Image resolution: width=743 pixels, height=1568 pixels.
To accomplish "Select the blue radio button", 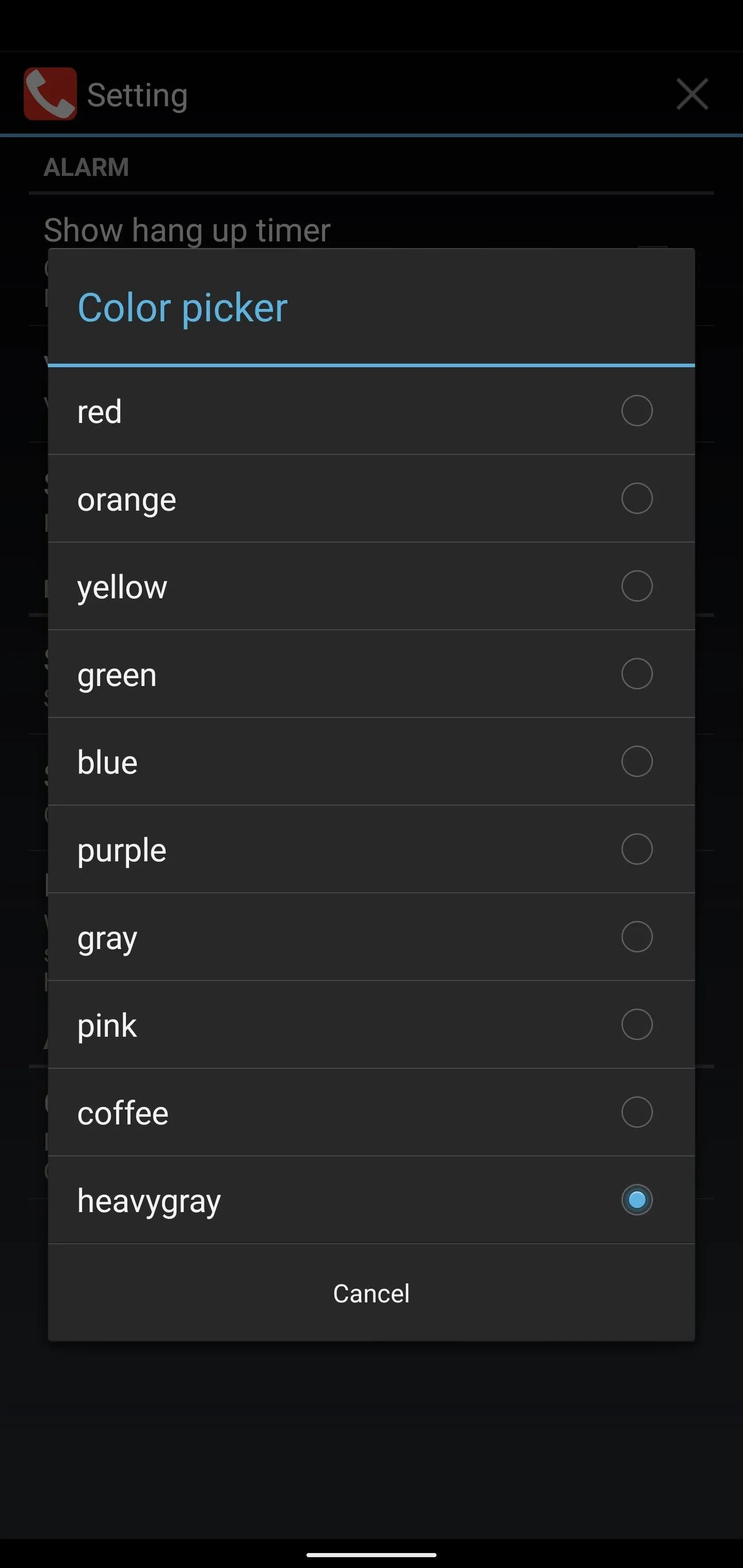I will point(636,761).
